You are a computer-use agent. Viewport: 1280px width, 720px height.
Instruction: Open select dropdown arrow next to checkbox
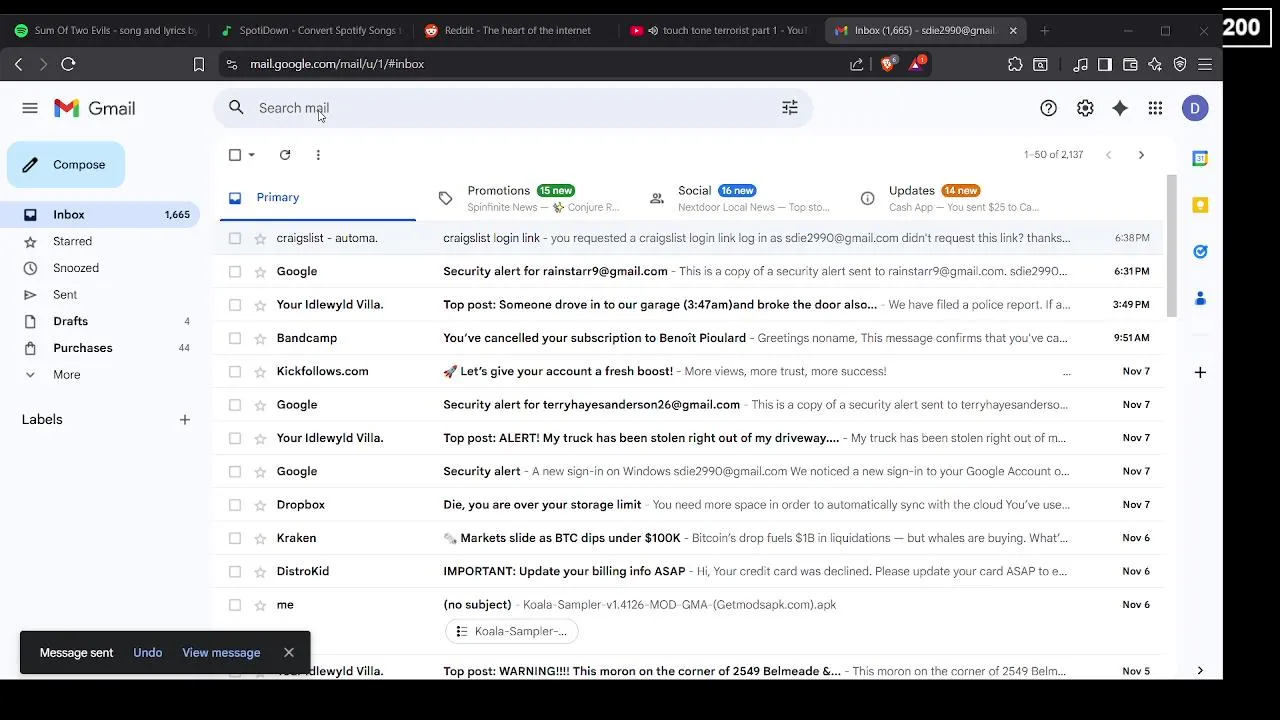[251, 155]
